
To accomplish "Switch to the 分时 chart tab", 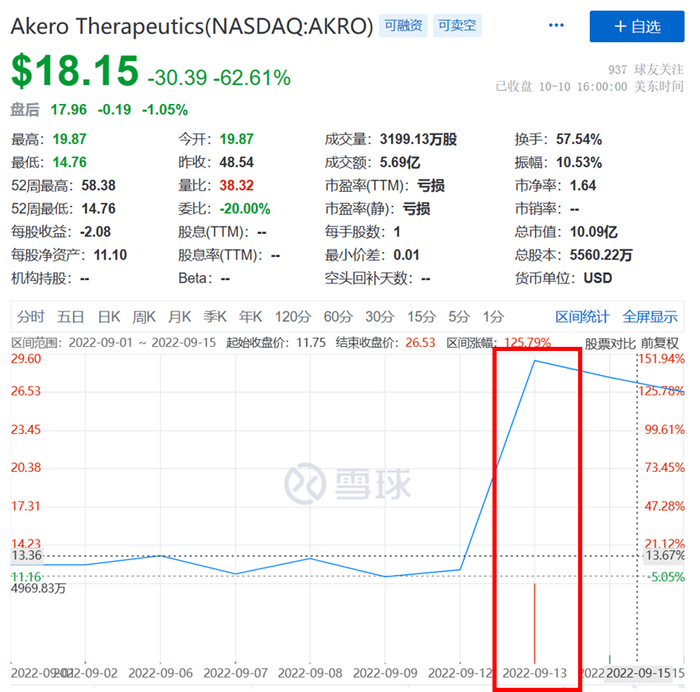I will [30, 317].
